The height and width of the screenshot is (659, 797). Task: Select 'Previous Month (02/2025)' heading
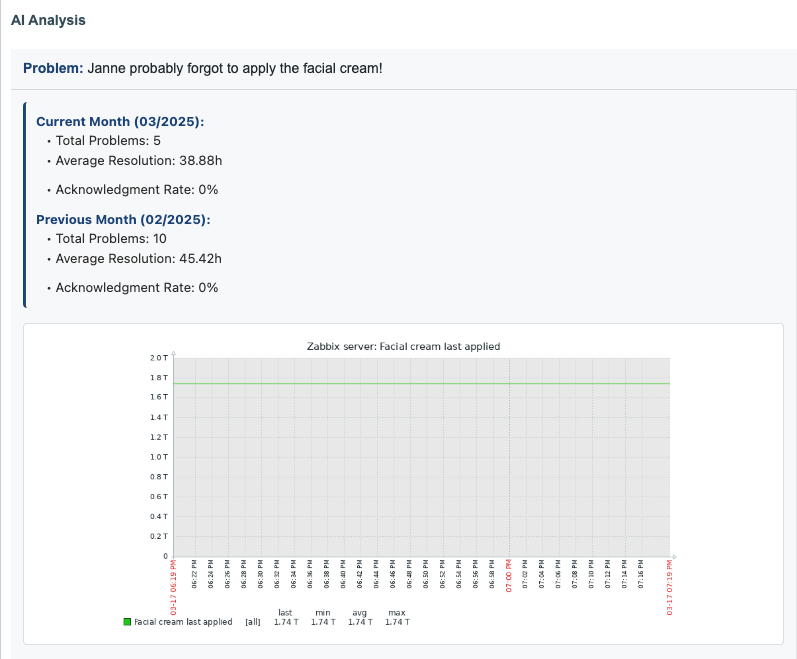pos(123,219)
